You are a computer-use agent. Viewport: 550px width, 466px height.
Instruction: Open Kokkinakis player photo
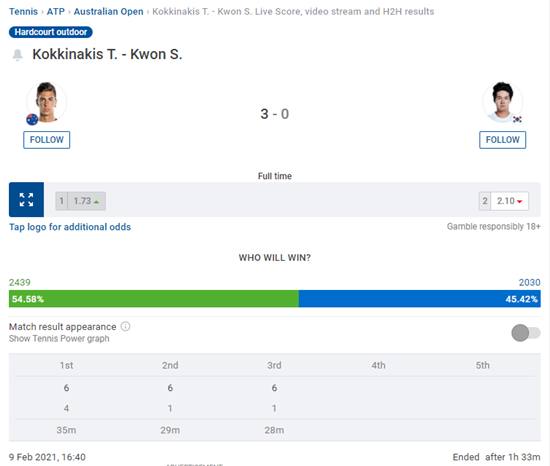[x=46, y=102]
